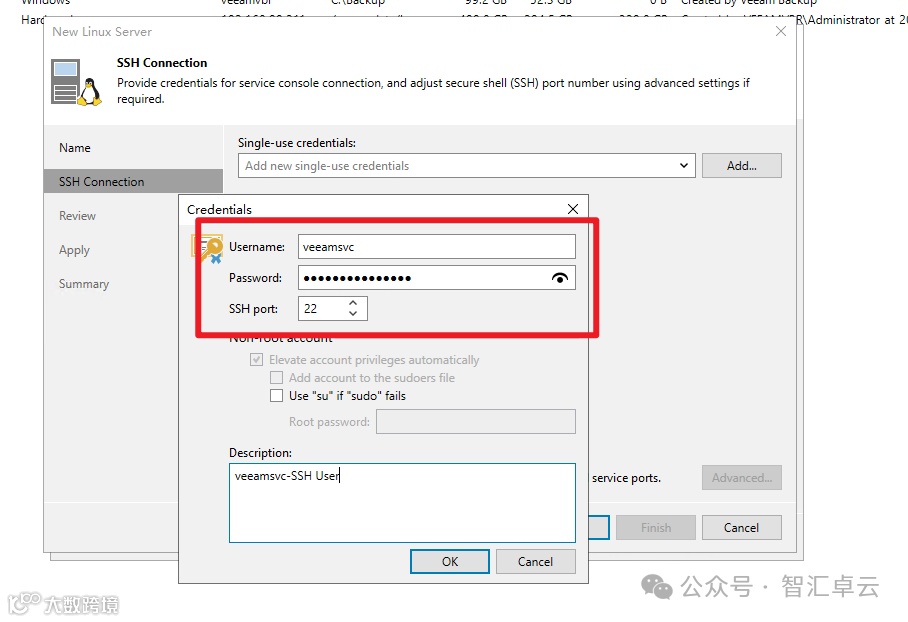908x622 pixels.
Task: Enable Use "su" if "sudo" fails
Action: [276, 396]
